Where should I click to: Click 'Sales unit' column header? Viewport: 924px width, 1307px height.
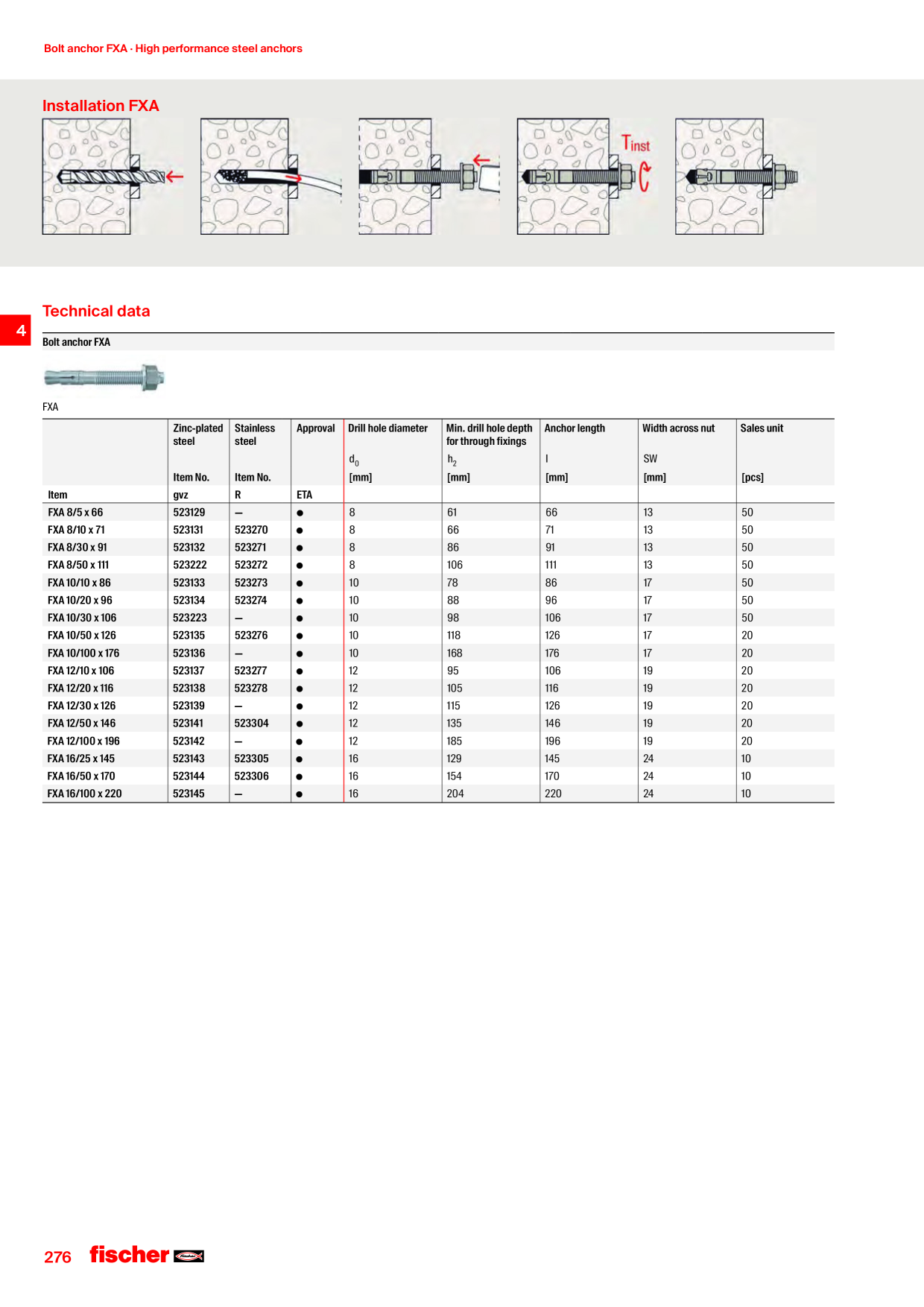tap(762, 428)
